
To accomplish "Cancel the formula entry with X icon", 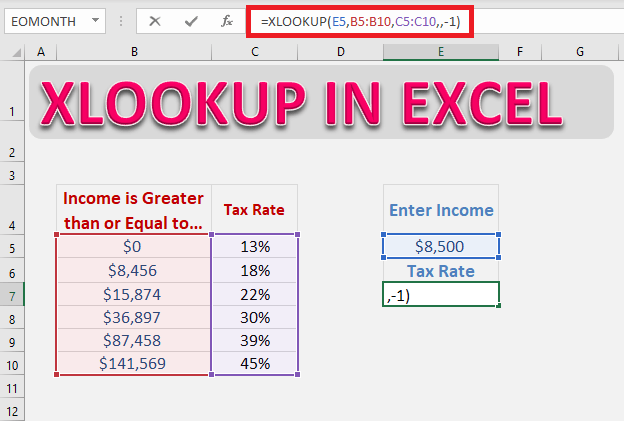I will 155,21.
